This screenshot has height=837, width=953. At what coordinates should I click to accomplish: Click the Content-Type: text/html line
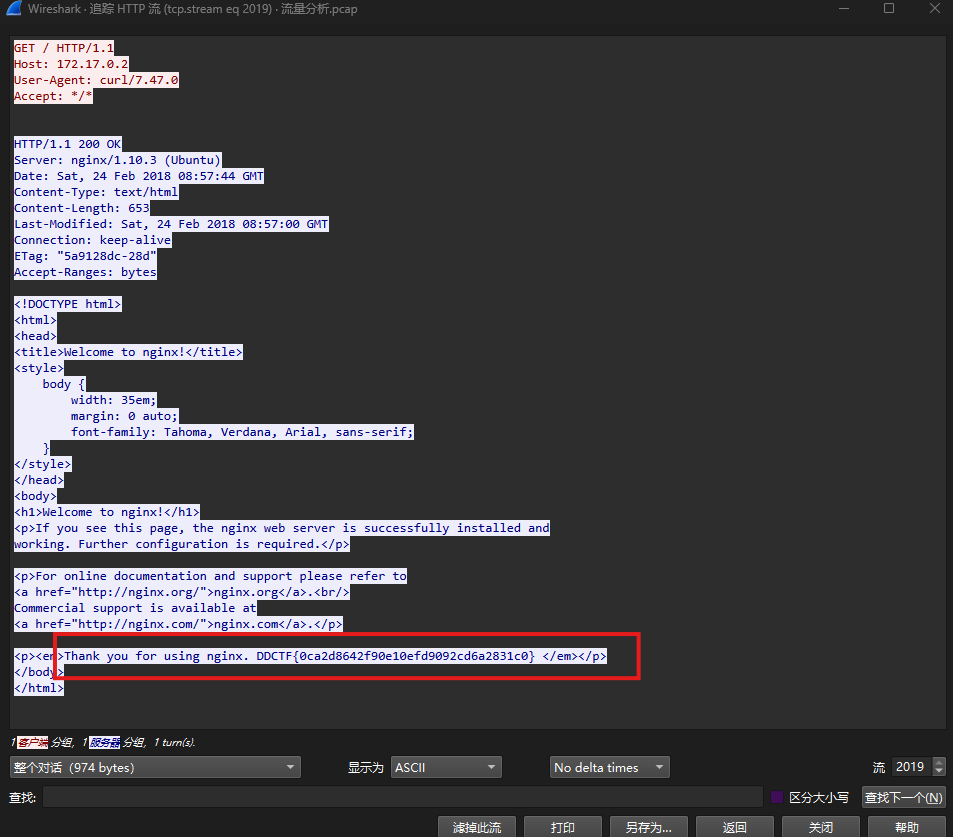(x=96, y=192)
